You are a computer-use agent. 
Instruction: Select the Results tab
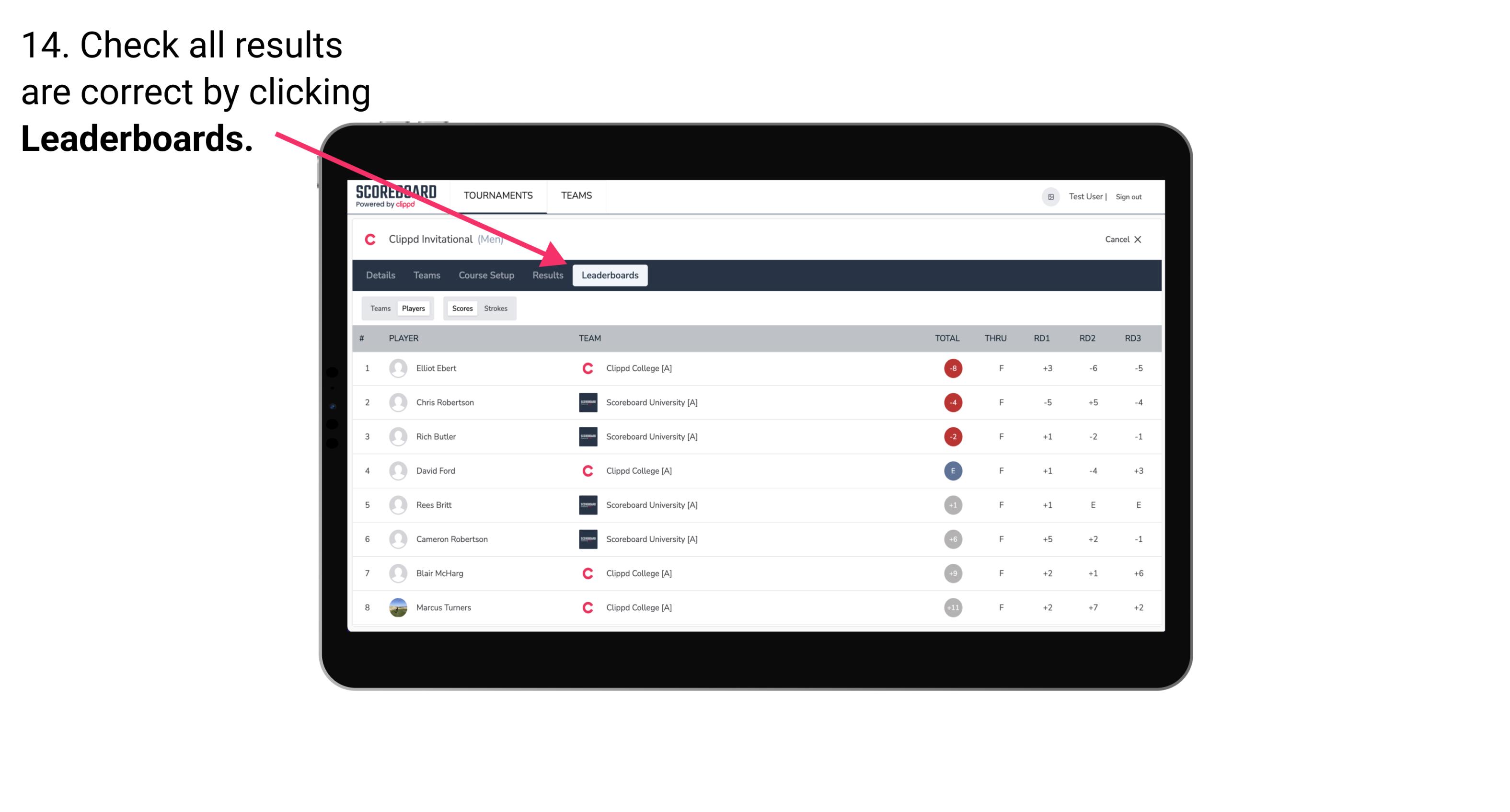coord(547,276)
